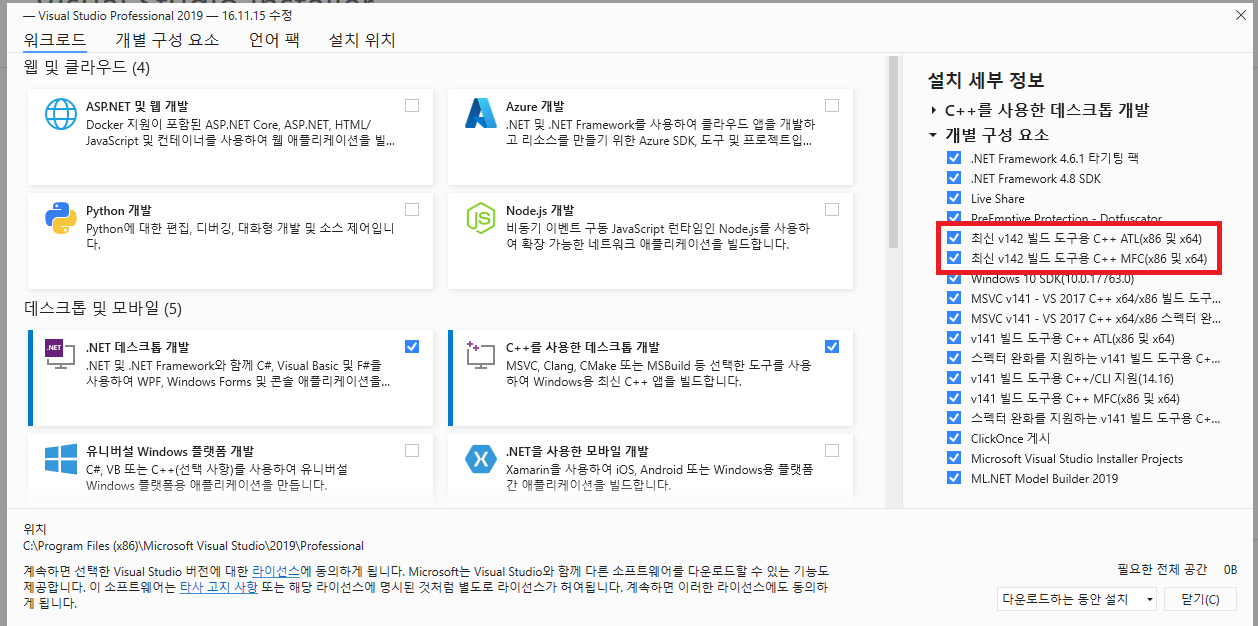This screenshot has height=626, width=1258.
Task: Click the ASP.NET globe icon
Action: click(61, 114)
